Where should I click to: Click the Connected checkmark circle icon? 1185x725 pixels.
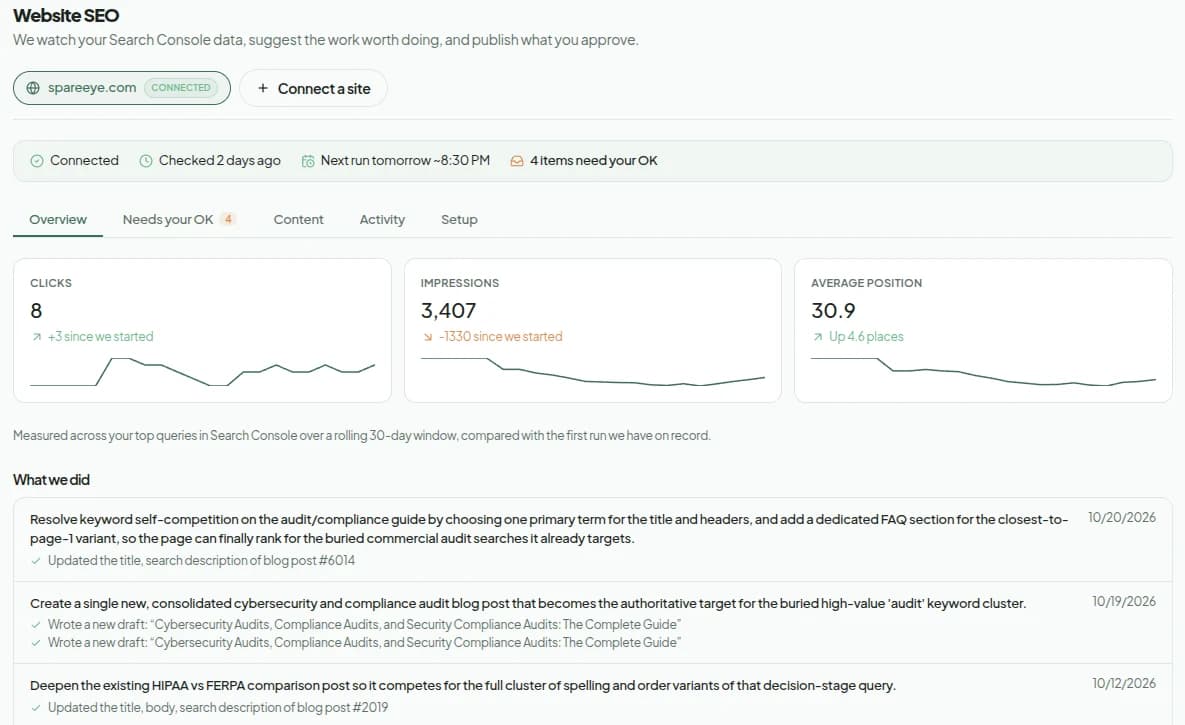coord(36,161)
